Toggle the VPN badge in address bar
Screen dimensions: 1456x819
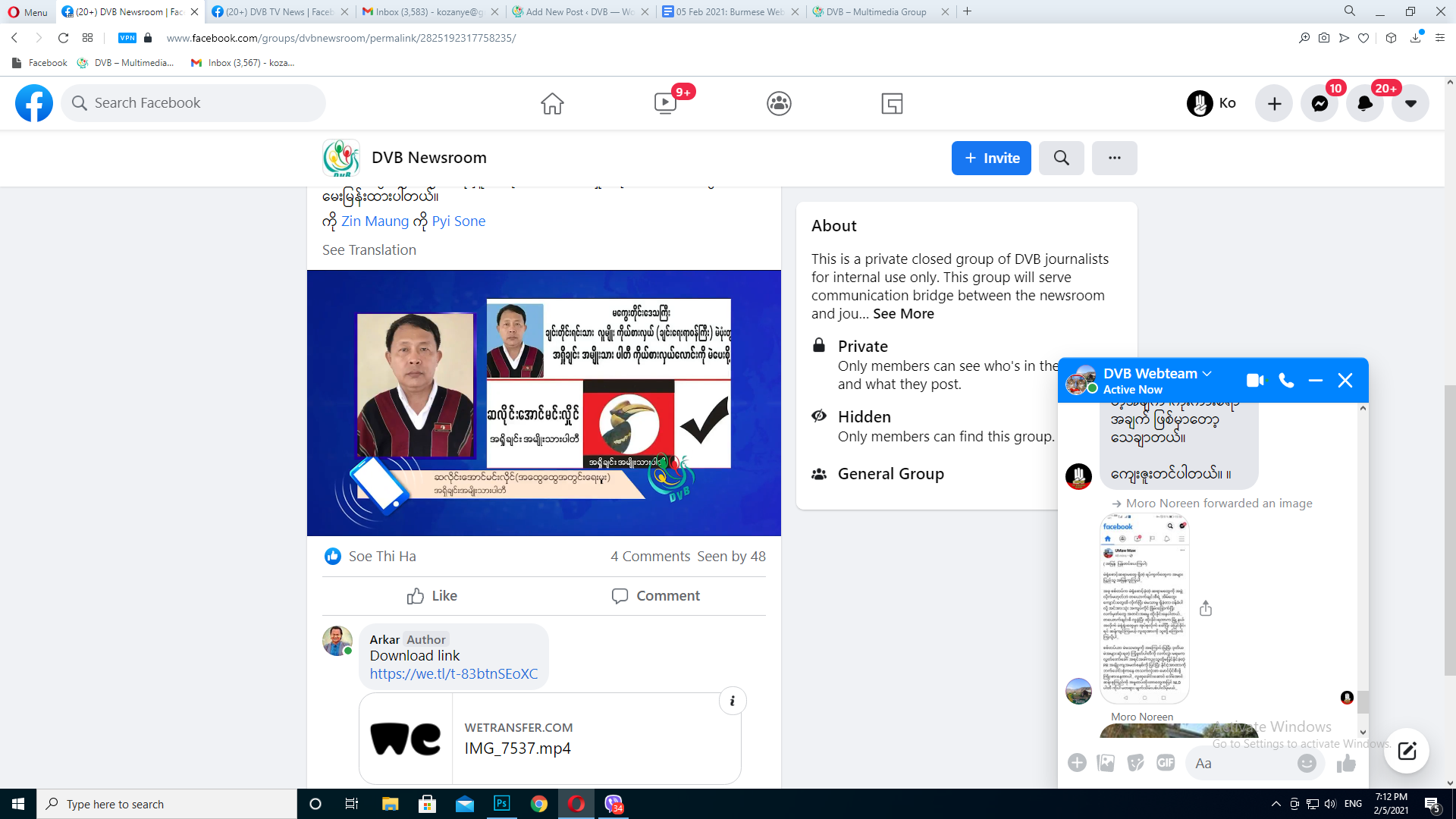pyautogui.click(x=127, y=38)
